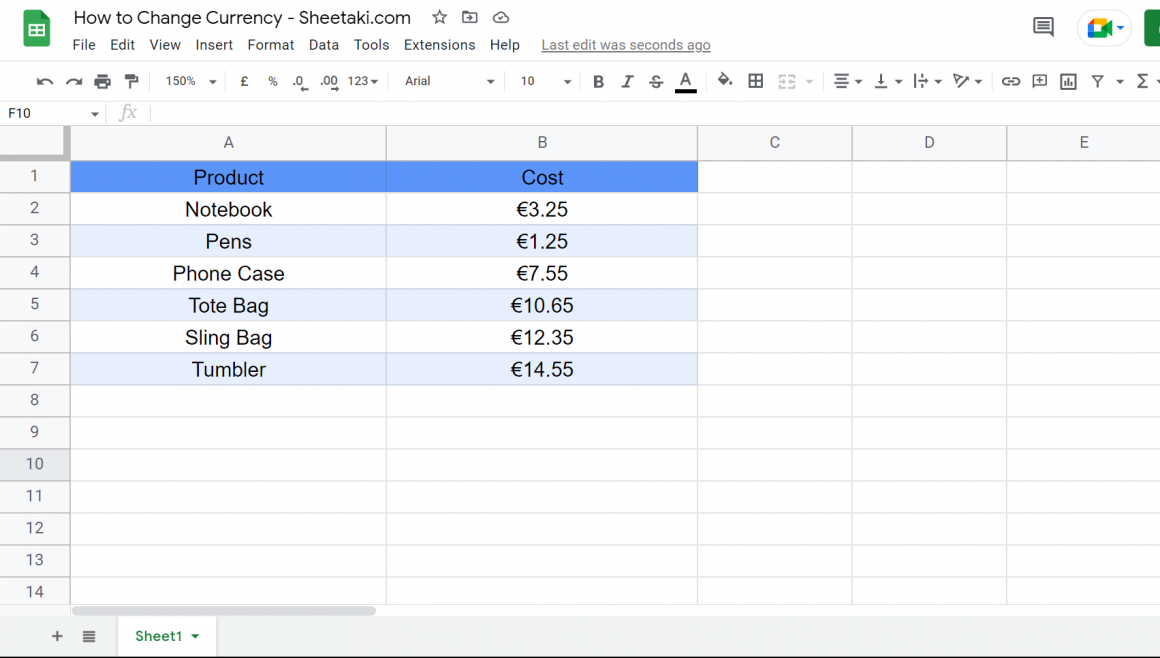This screenshot has width=1160, height=658.
Task: Apply currency format using the £ icon
Action: click(x=244, y=81)
